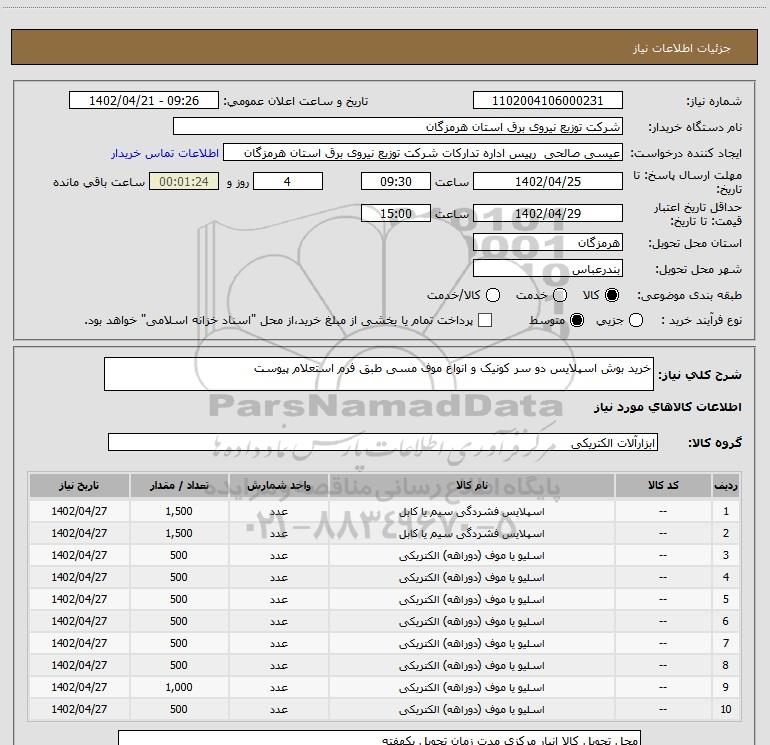
Task: Click item name in row 5
Action: (471, 600)
